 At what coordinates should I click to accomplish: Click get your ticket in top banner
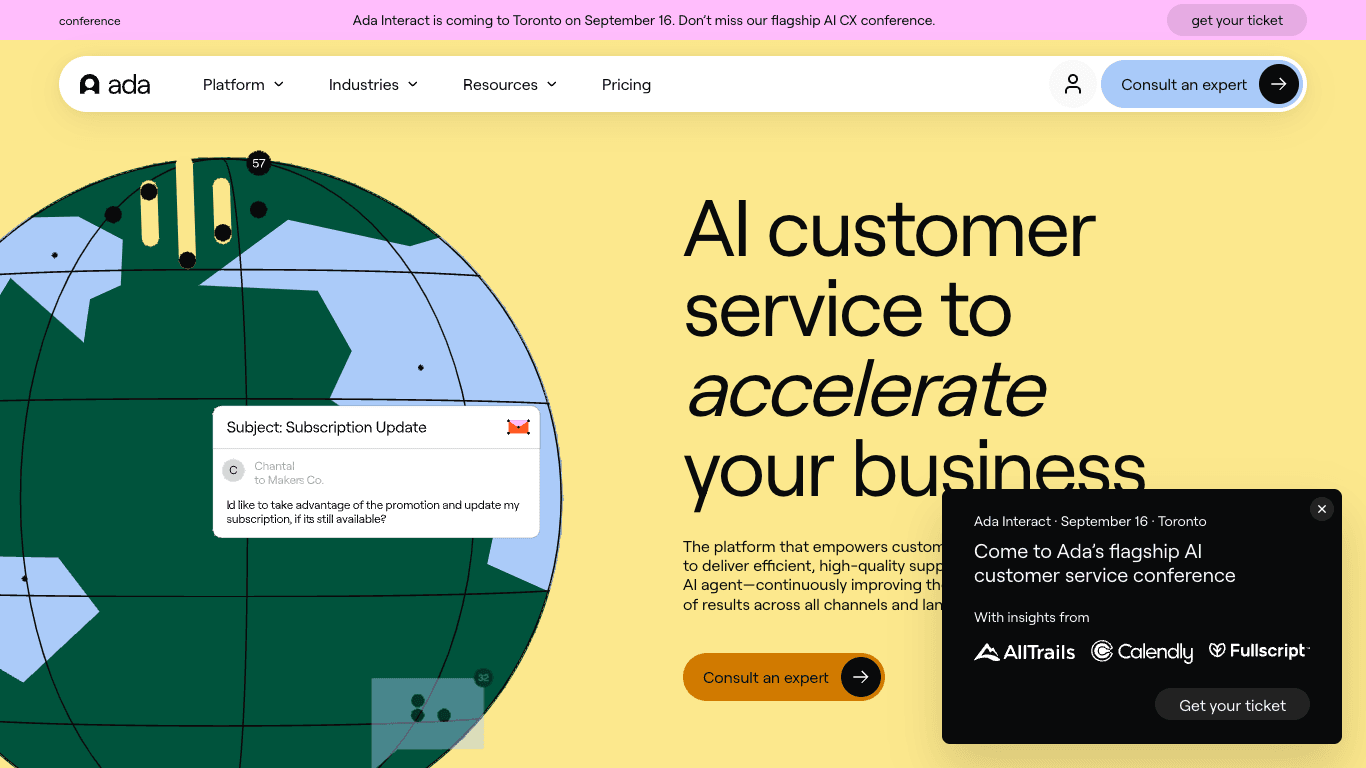point(1237,20)
